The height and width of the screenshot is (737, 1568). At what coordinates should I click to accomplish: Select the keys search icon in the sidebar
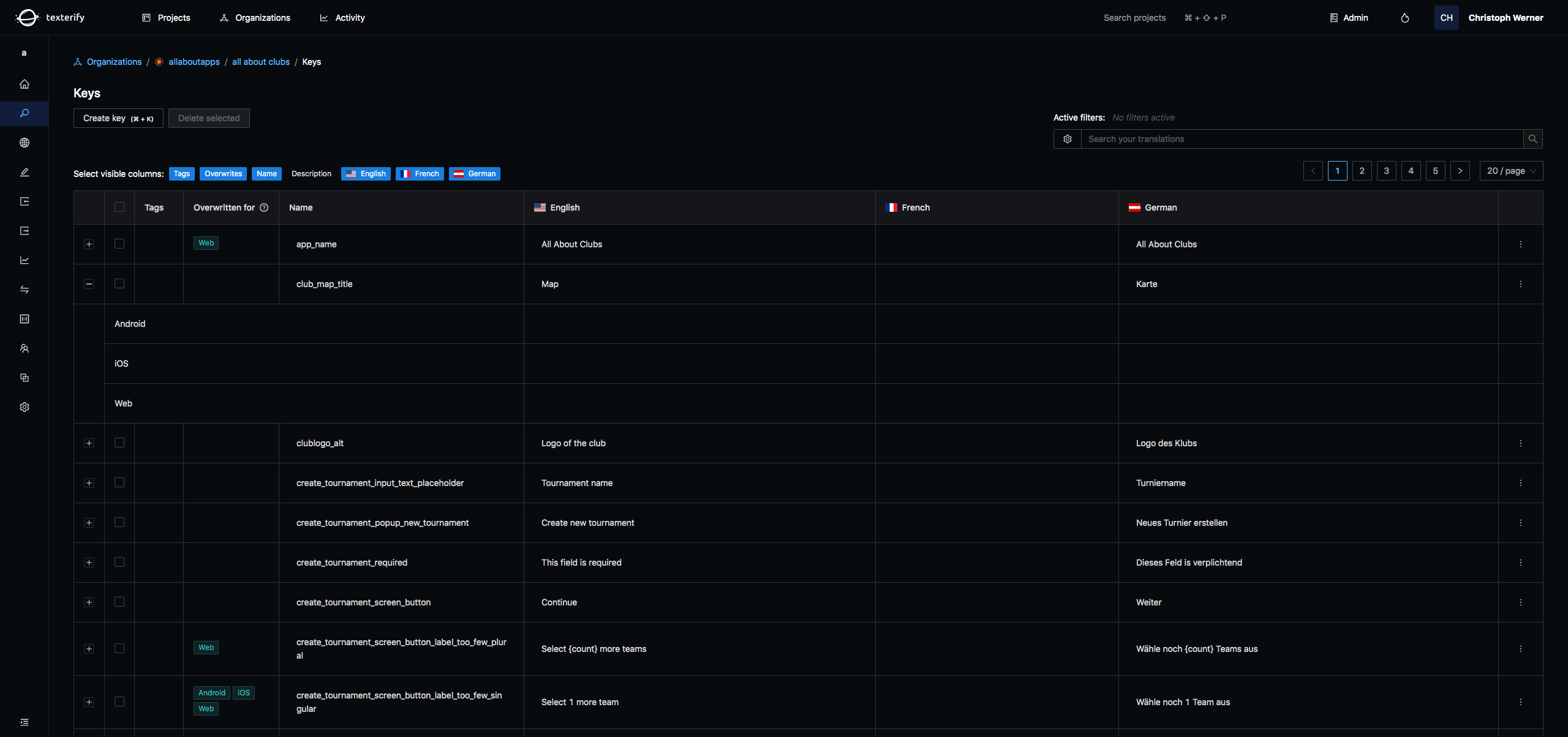[x=24, y=113]
